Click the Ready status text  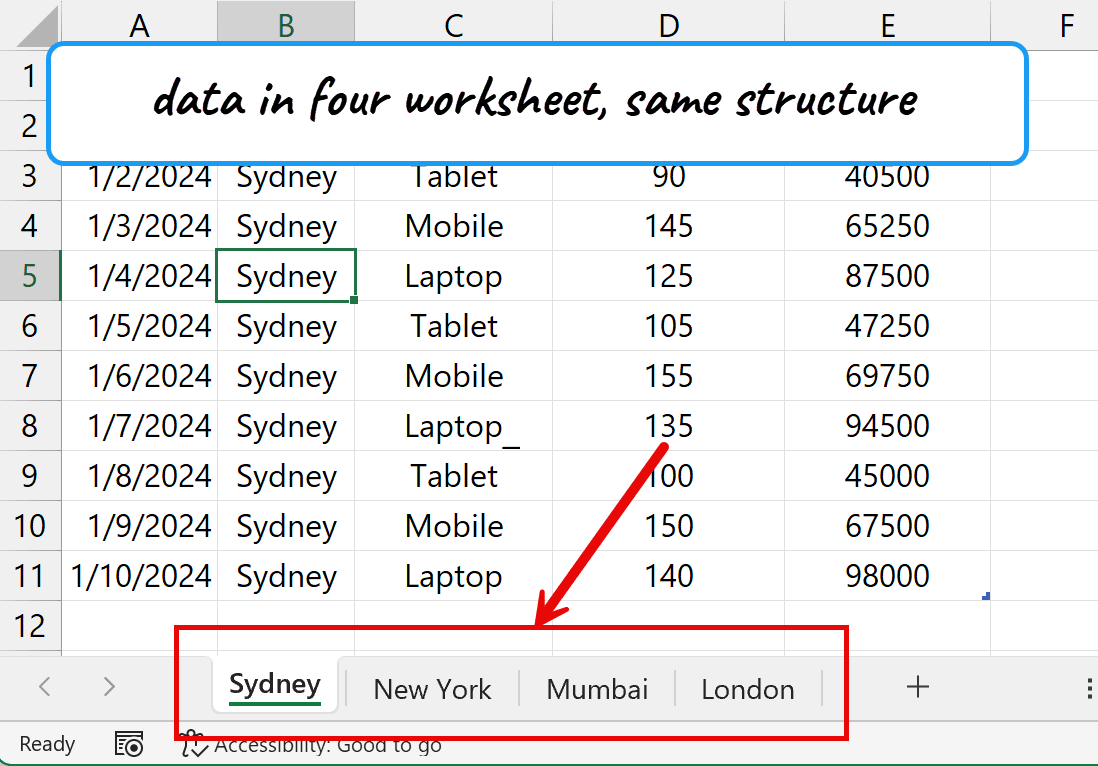coord(47,744)
